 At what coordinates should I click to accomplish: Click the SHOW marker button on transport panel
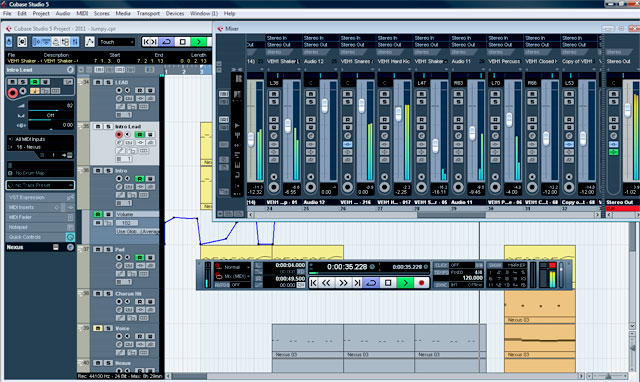pyautogui.click(x=495, y=265)
